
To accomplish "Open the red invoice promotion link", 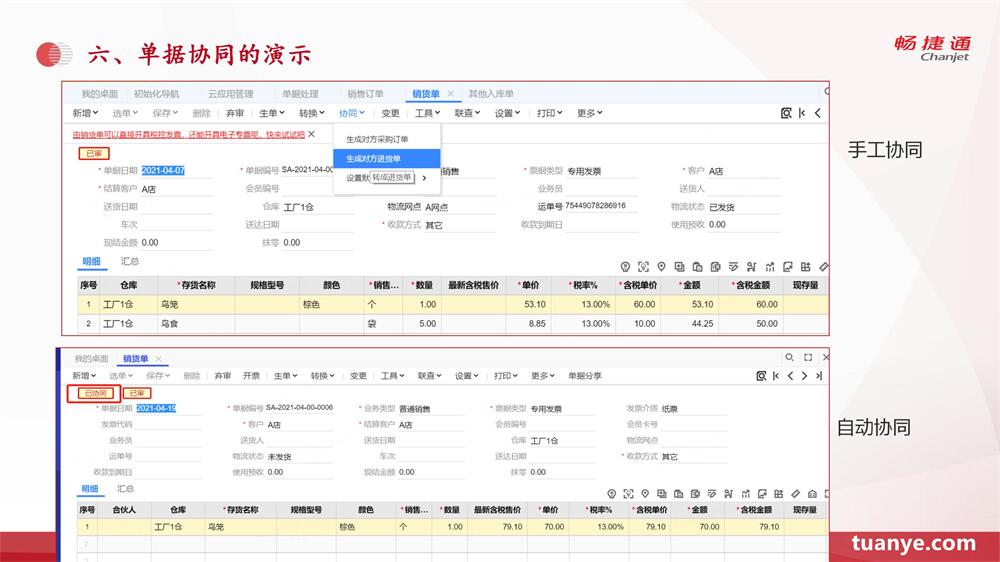I will point(189,135).
